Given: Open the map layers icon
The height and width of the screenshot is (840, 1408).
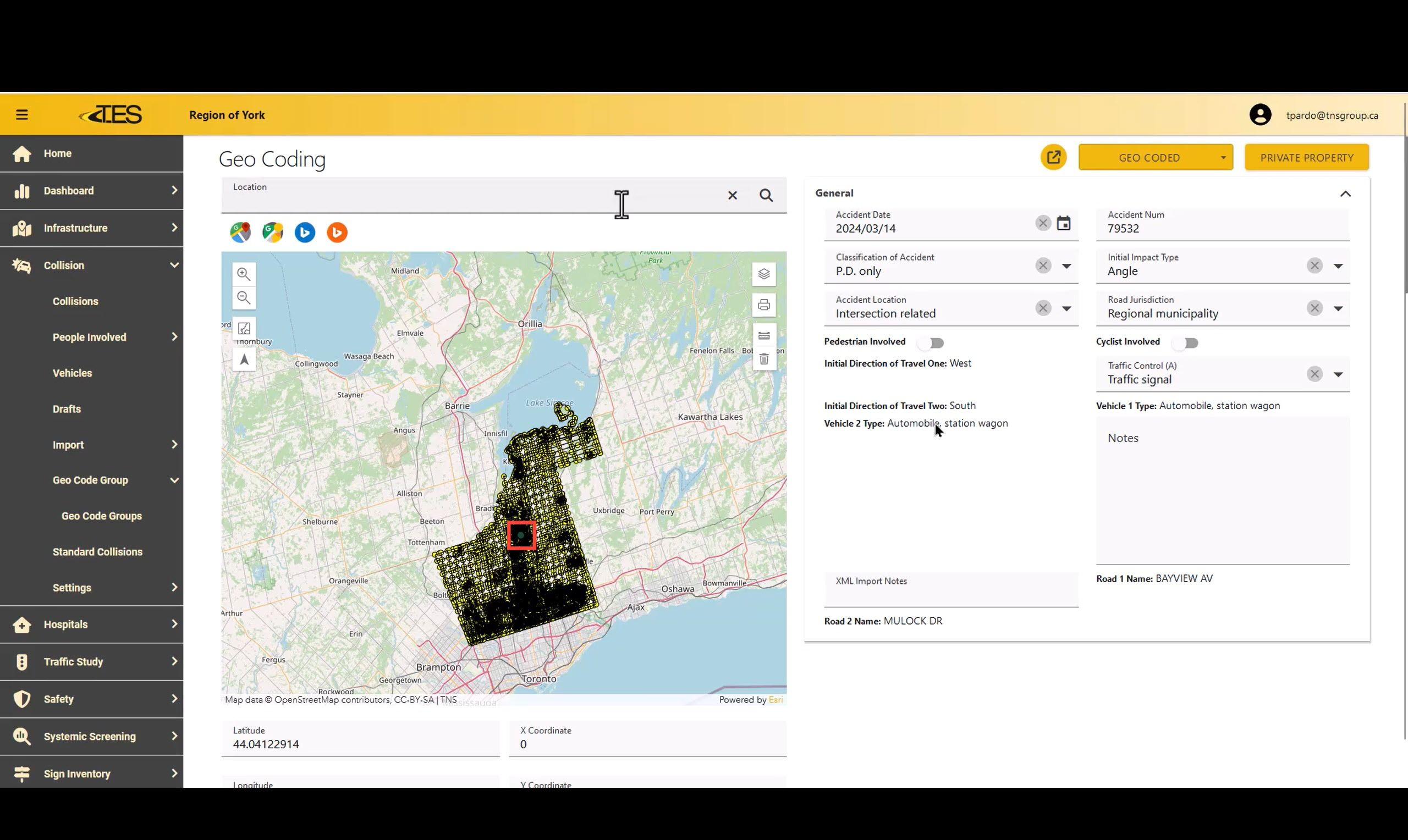Looking at the screenshot, I should click(764, 274).
